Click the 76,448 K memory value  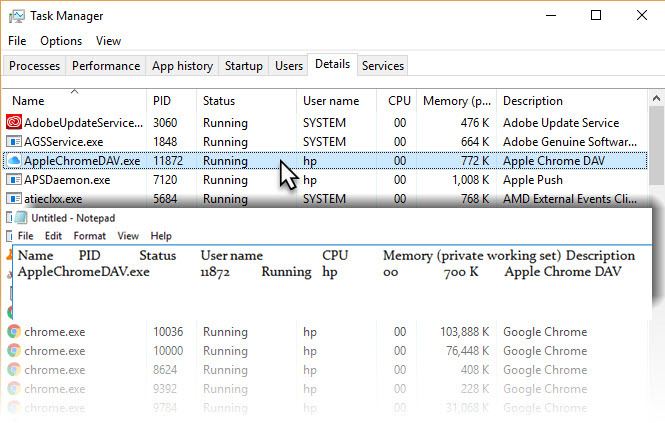(x=467, y=351)
